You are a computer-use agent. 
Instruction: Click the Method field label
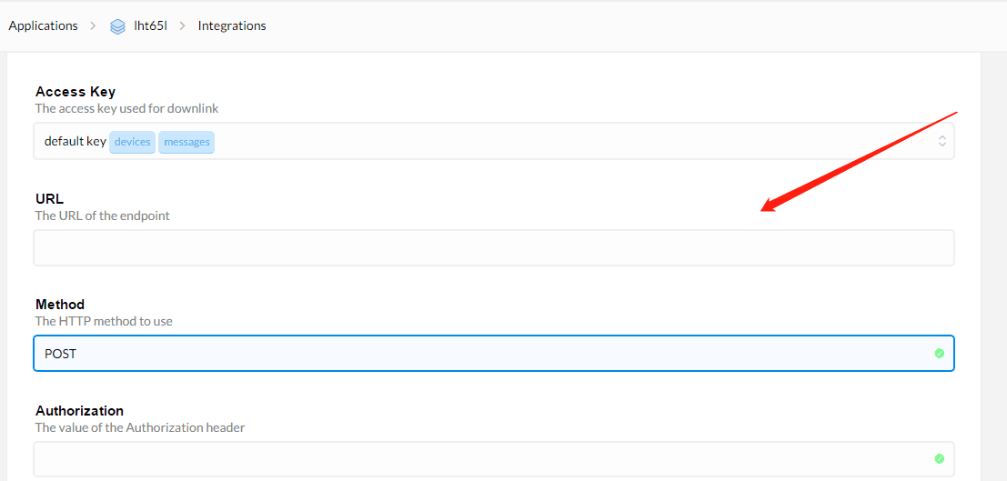[x=60, y=304]
